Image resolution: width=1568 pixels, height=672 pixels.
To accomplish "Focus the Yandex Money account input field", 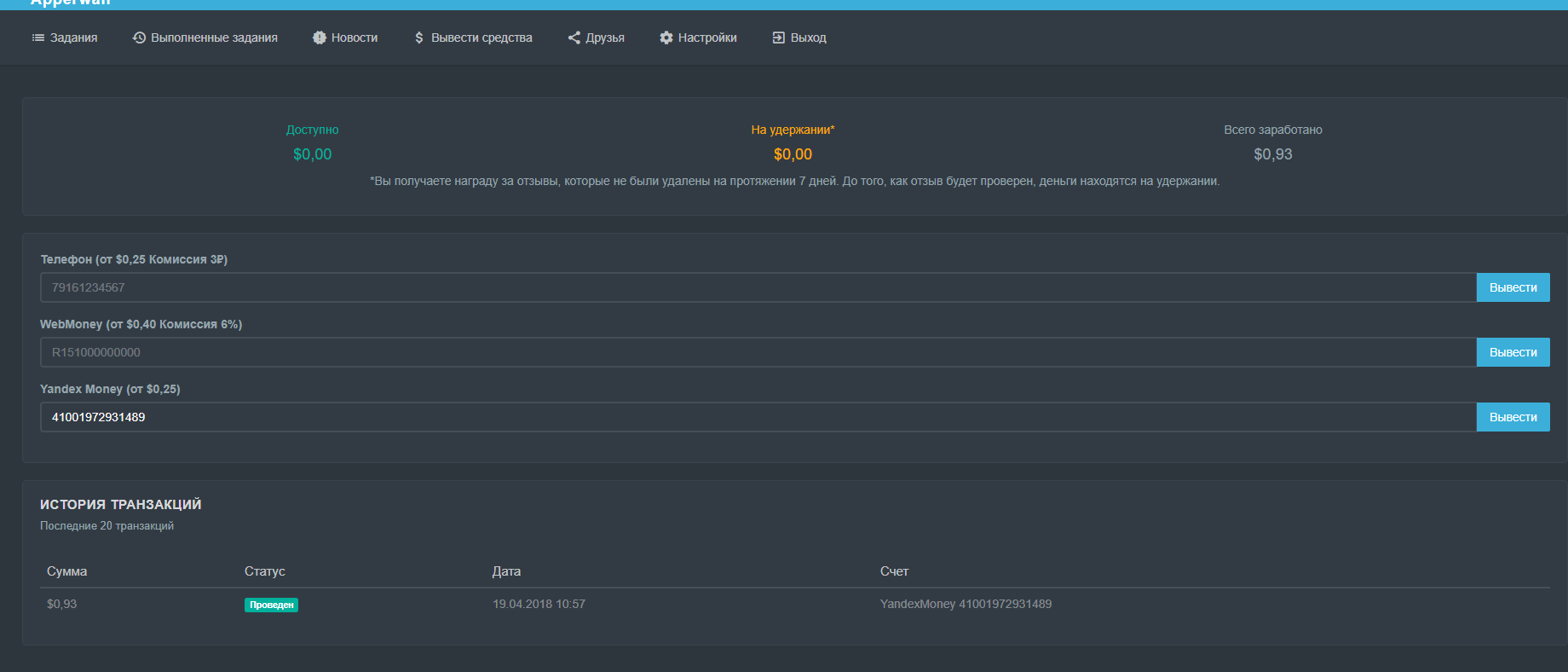I will [x=758, y=417].
